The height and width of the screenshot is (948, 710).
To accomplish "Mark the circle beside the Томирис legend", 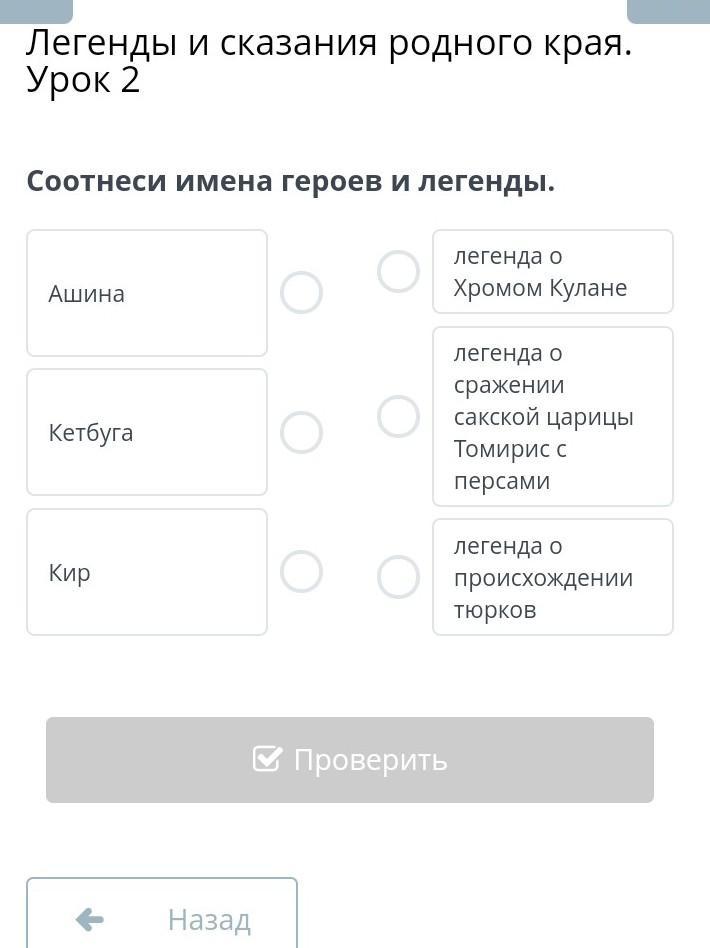I will coord(398,416).
